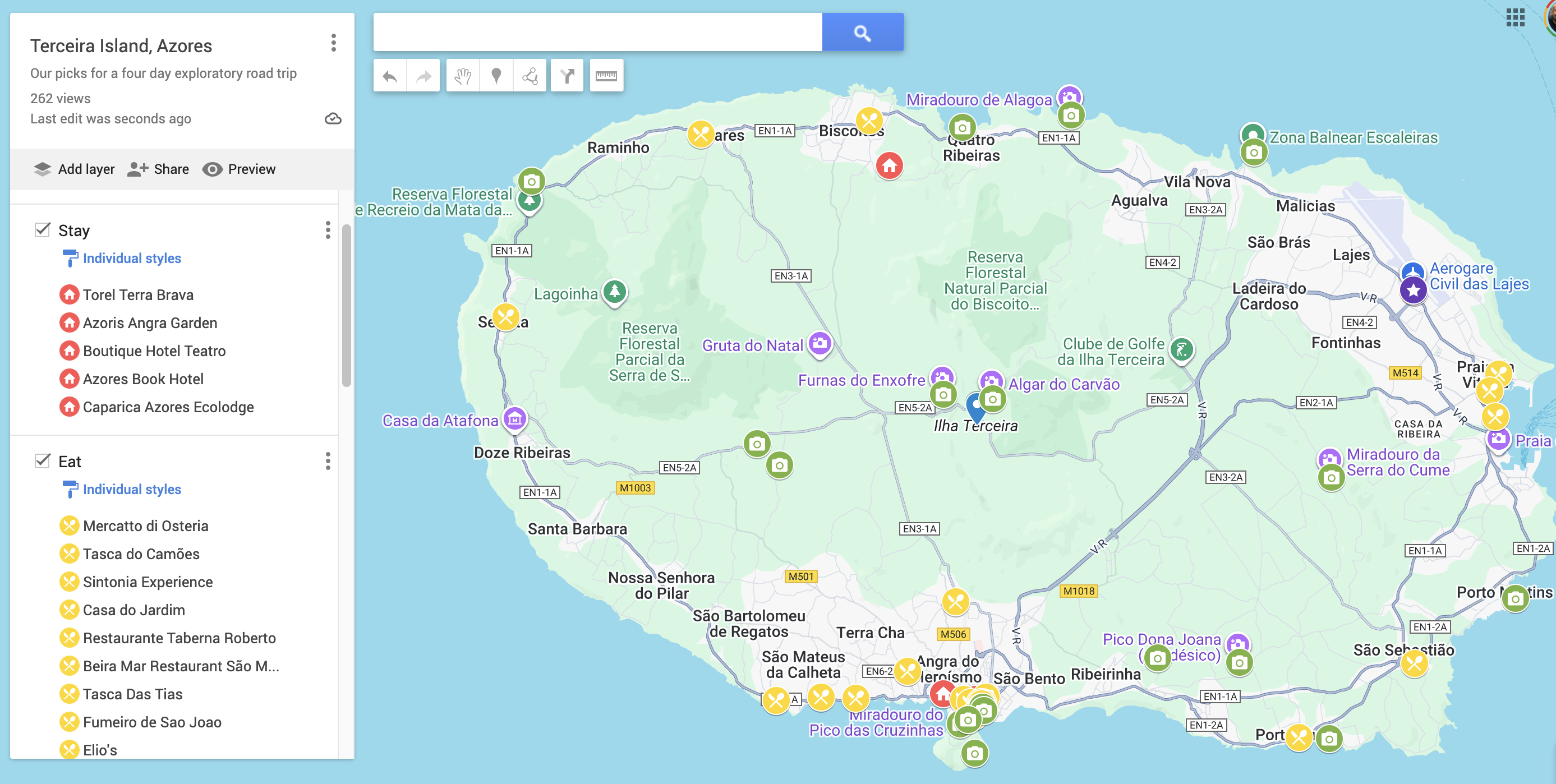The height and width of the screenshot is (784, 1556).
Task: Click Add layer
Action: [x=74, y=169]
